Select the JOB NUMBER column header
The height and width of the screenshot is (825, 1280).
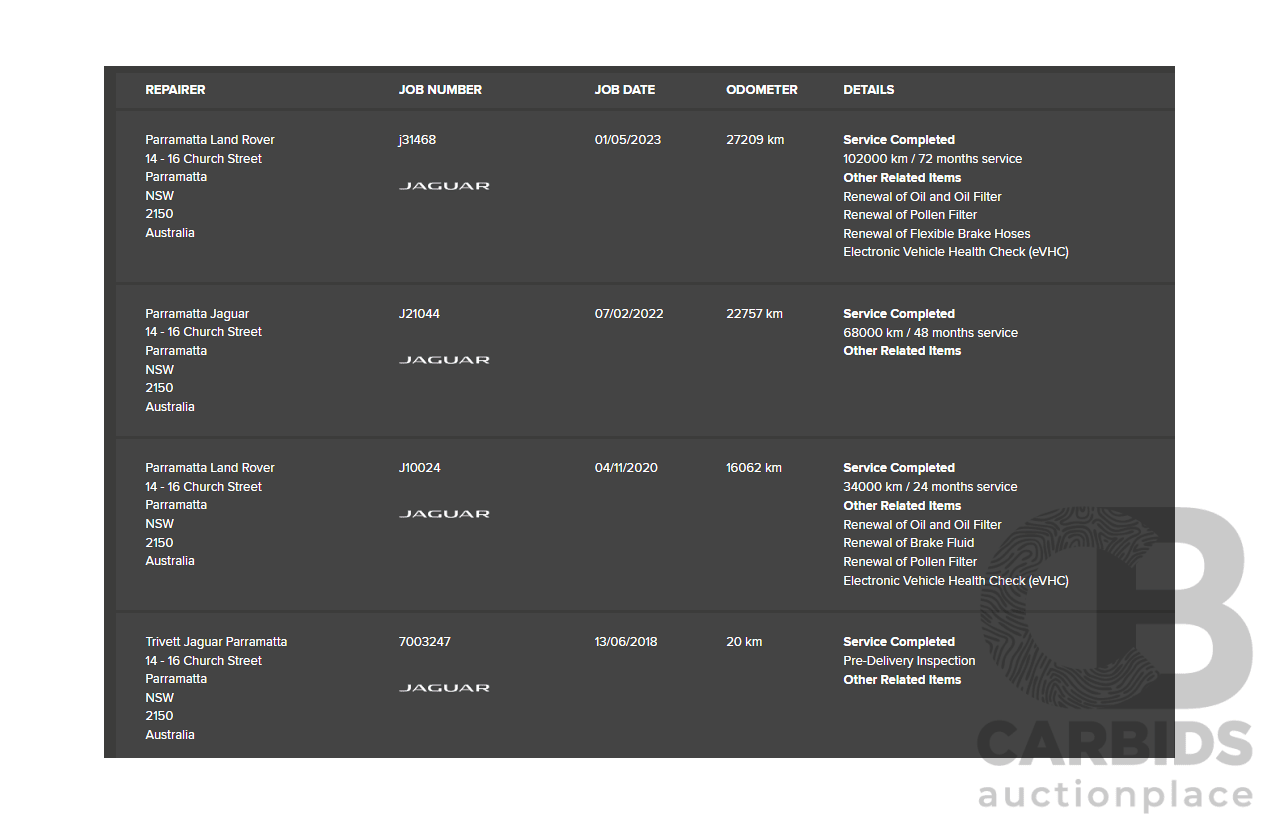tap(440, 90)
